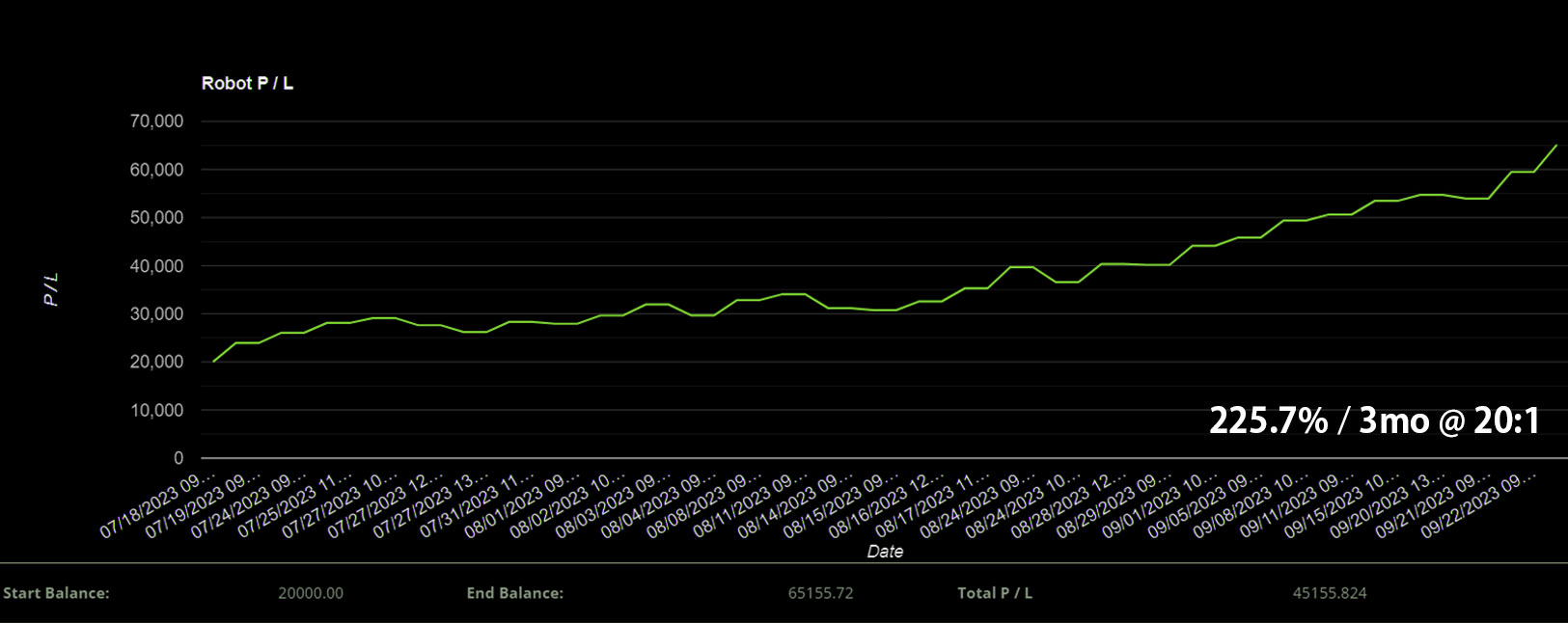Click the 08/17/2023 date label

[x=933, y=505]
